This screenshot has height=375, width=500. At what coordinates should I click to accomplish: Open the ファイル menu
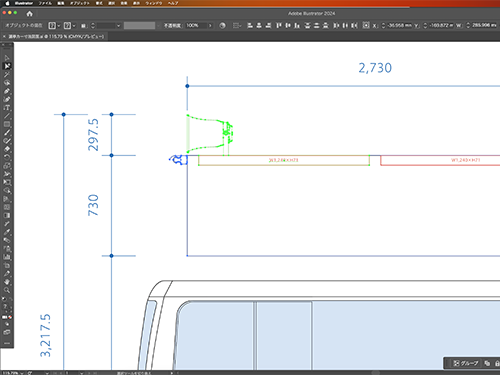click(45, 3)
